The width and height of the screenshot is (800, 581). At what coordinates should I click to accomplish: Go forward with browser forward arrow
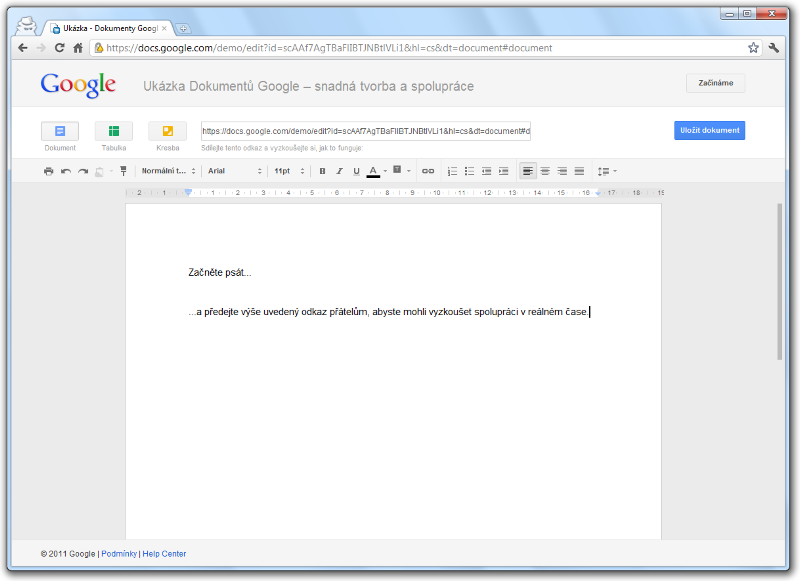[x=41, y=48]
